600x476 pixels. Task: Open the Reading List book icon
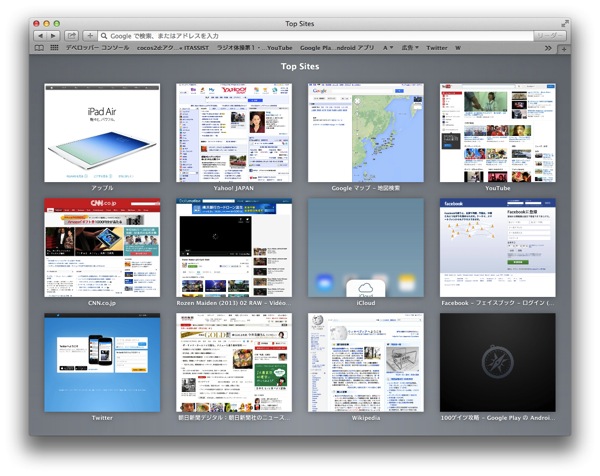[39, 48]
